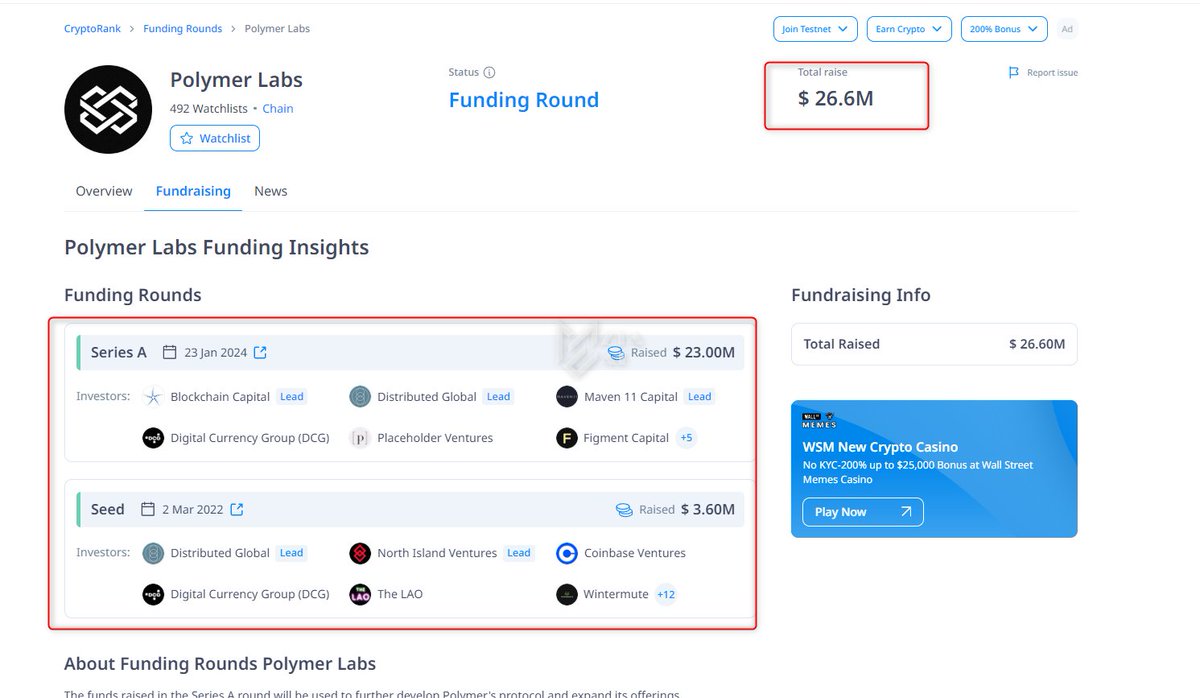Open the 200% Bonus dropdown
The height and width of the screenshot is (698, 1200).
1004,29
